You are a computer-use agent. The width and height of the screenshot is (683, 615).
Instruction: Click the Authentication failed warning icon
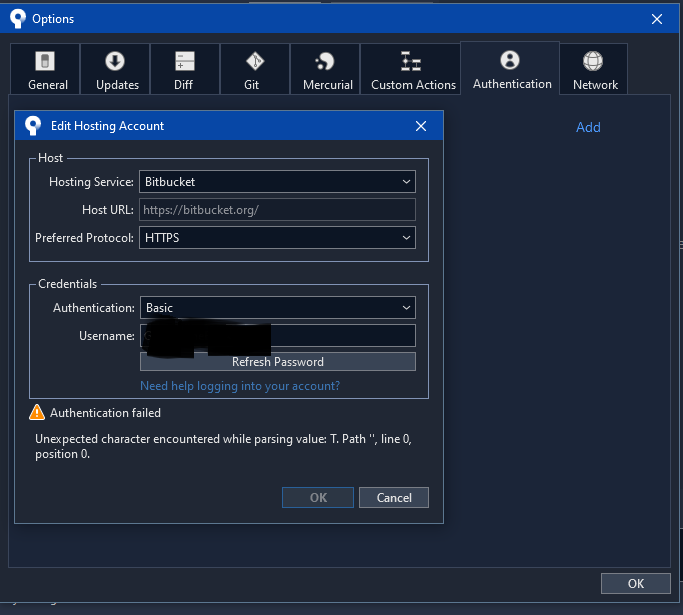(x=37, y=412)
